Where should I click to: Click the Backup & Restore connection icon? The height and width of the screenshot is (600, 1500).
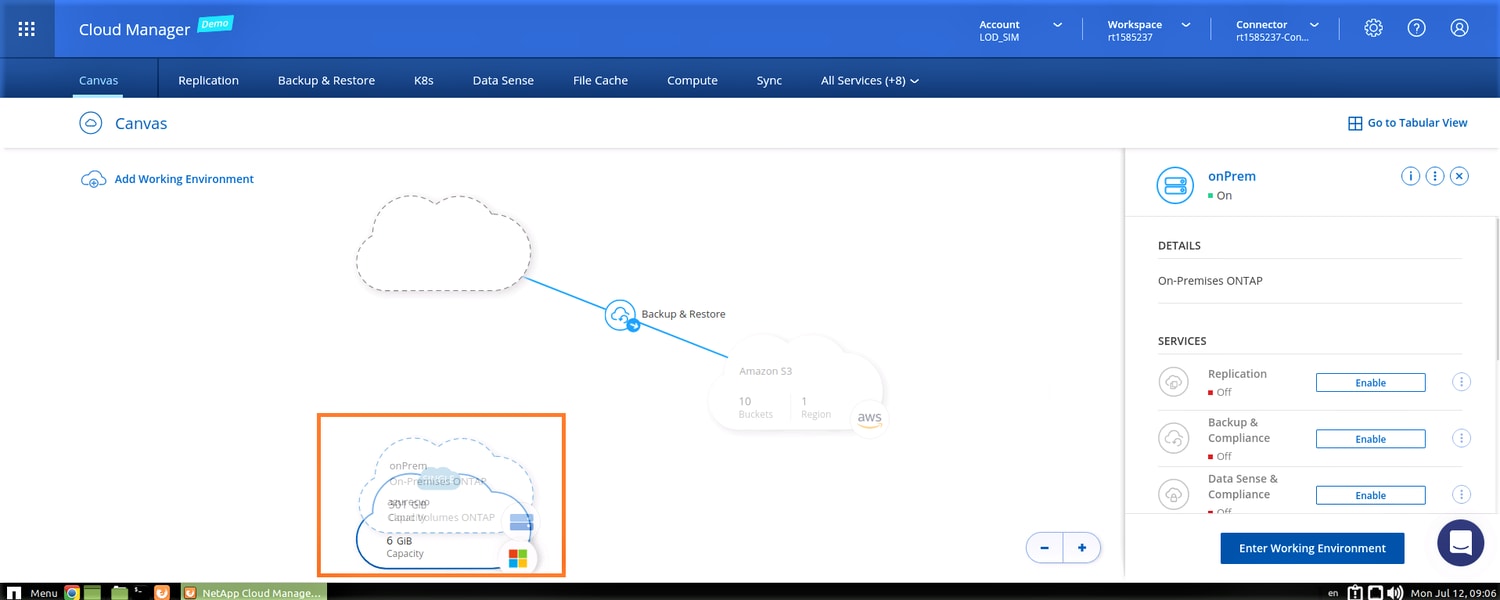620,314
